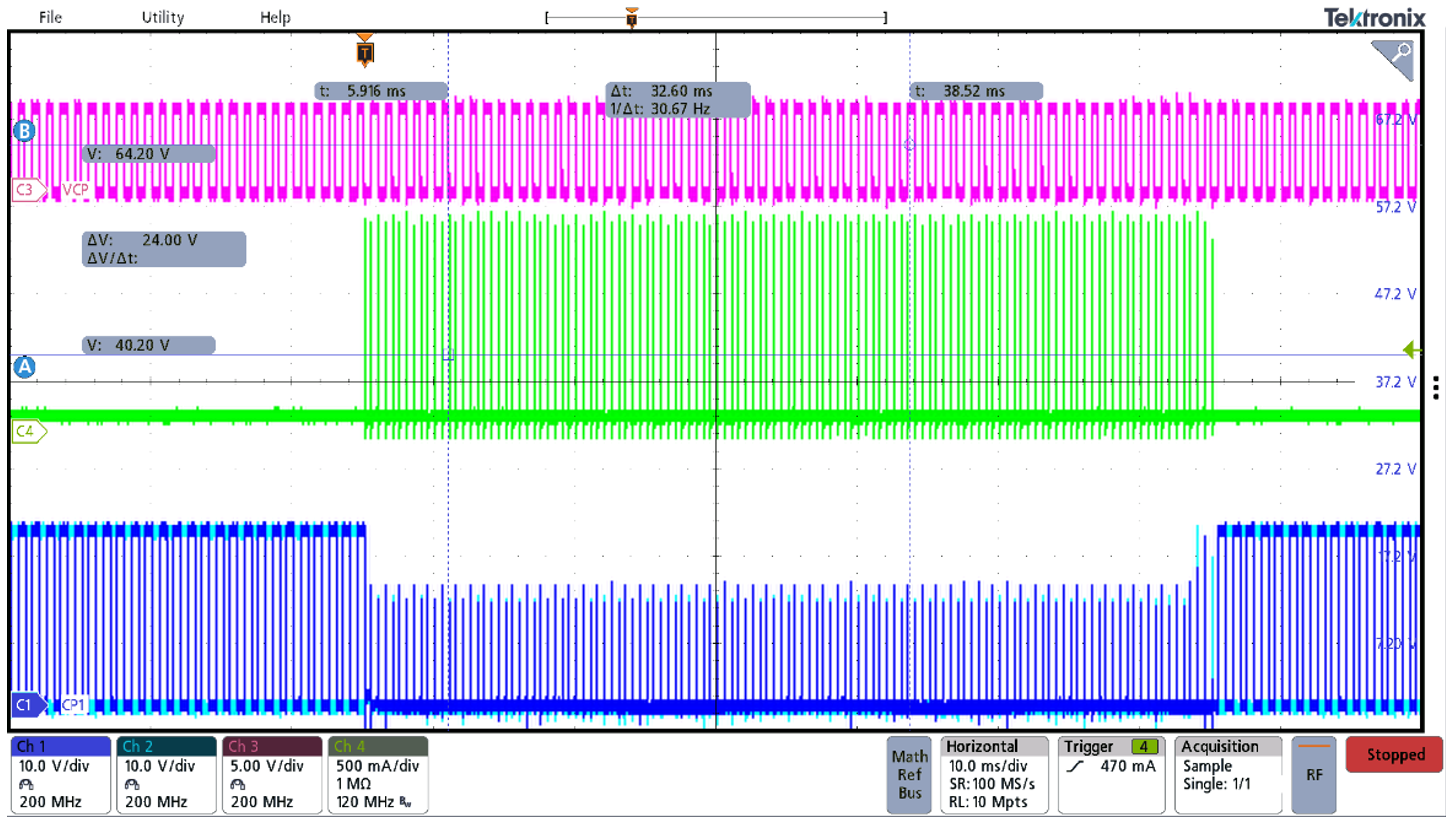Select the C3 VCP waveform handle
The image size is (1446, 817).
click(x=28, y=189)
